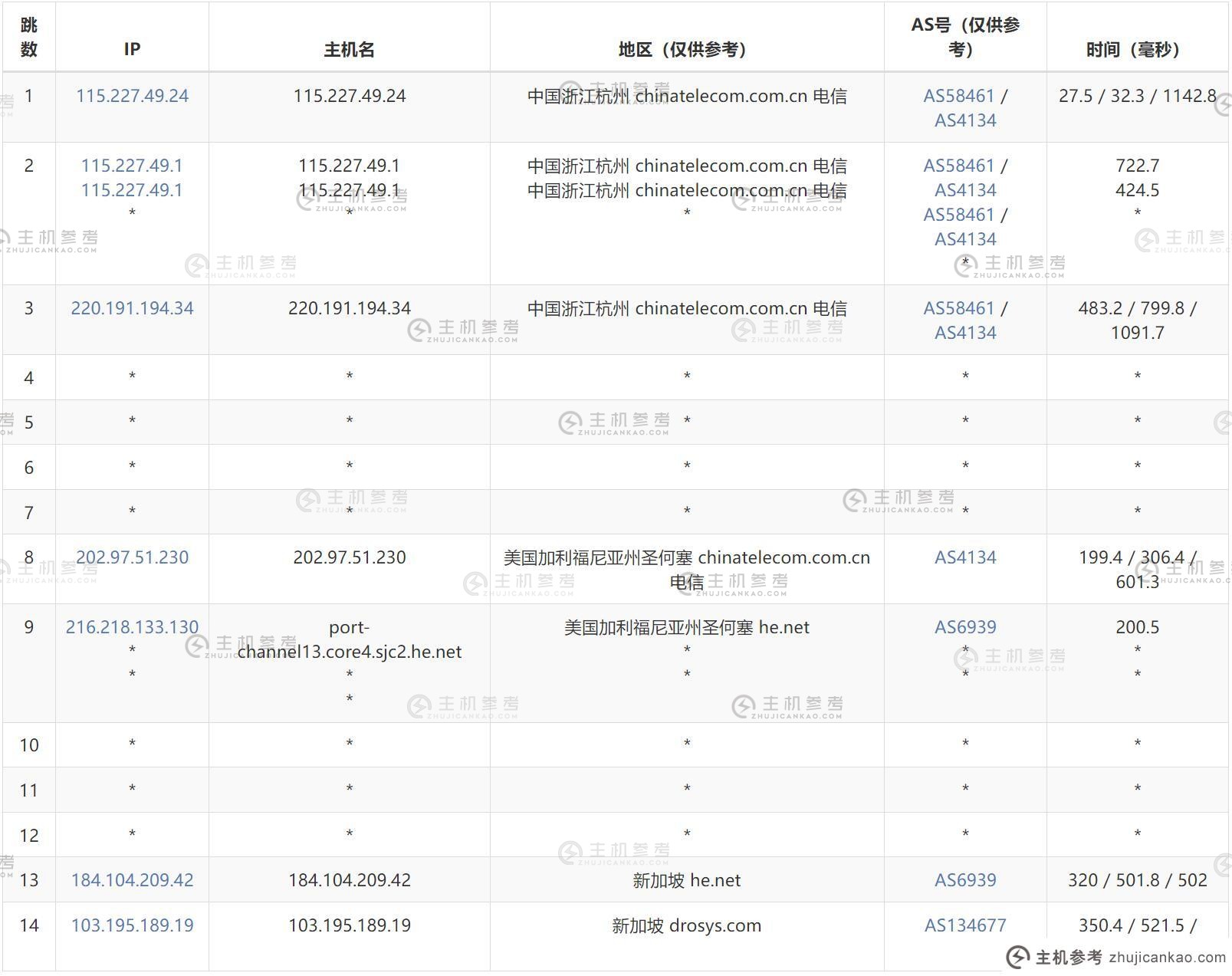Open the 103.195.189.19 IP link
This screenshot has height=976, width=1232.
(132, 925)
